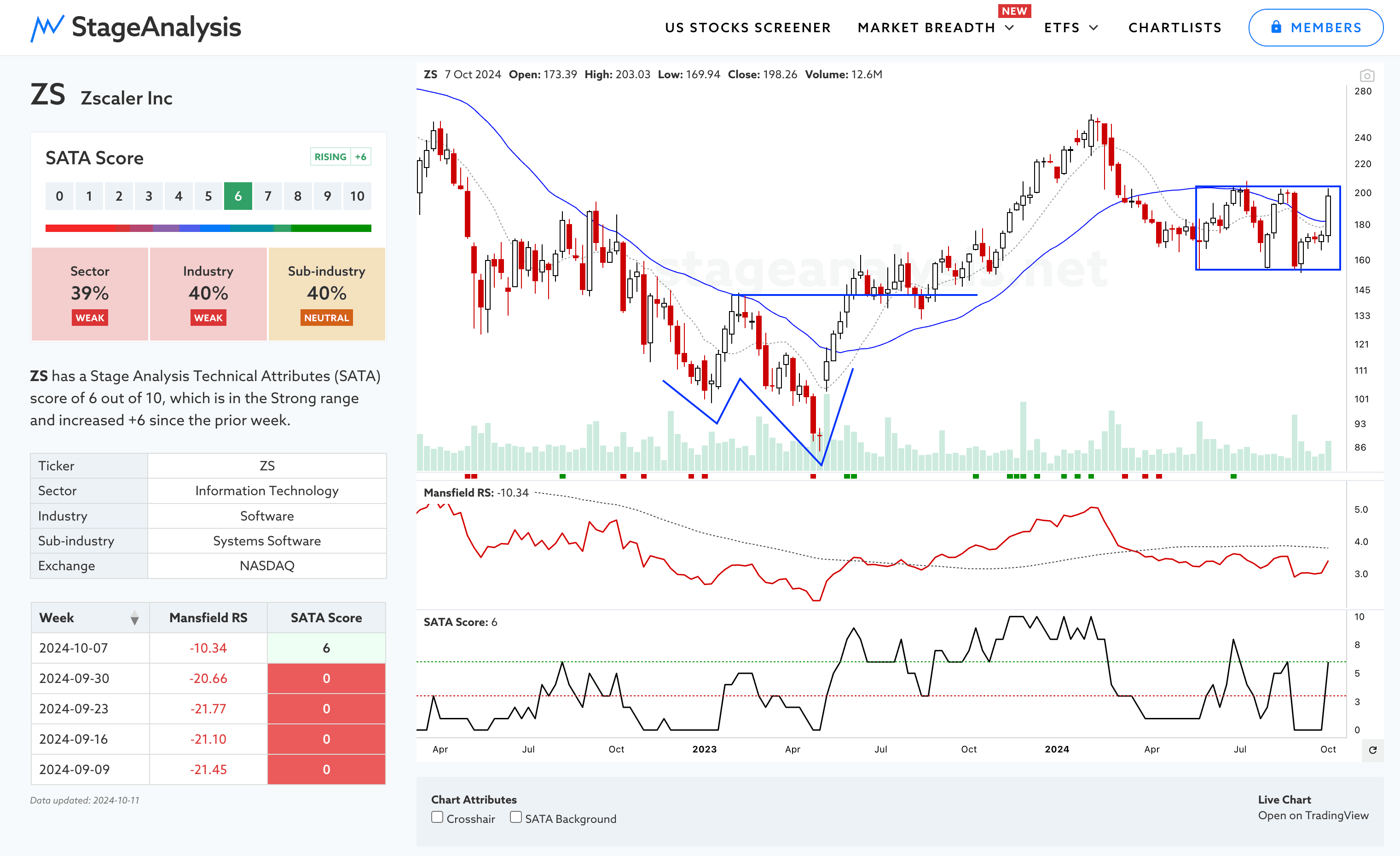The image size is (1400, 856).
Task: Click the NASDAQ exchange value
Action: click(266, 566)
